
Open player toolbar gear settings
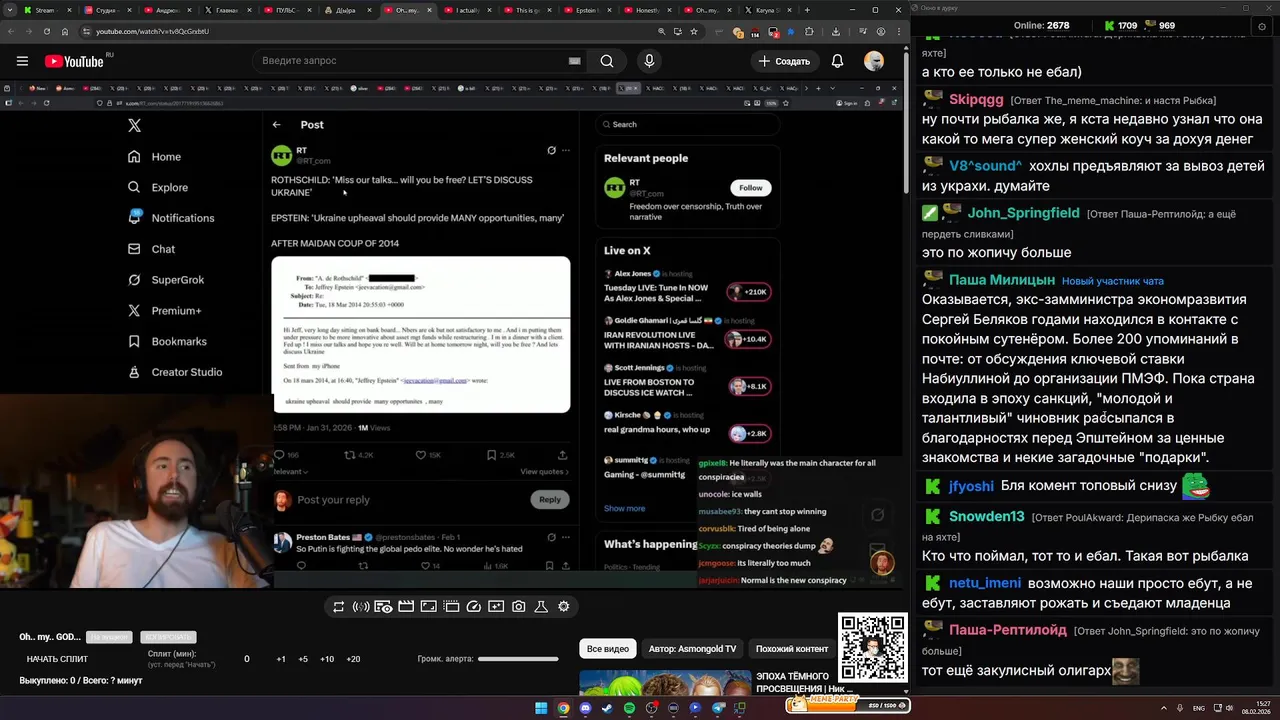pyautogui.click(x=564, y=606)
